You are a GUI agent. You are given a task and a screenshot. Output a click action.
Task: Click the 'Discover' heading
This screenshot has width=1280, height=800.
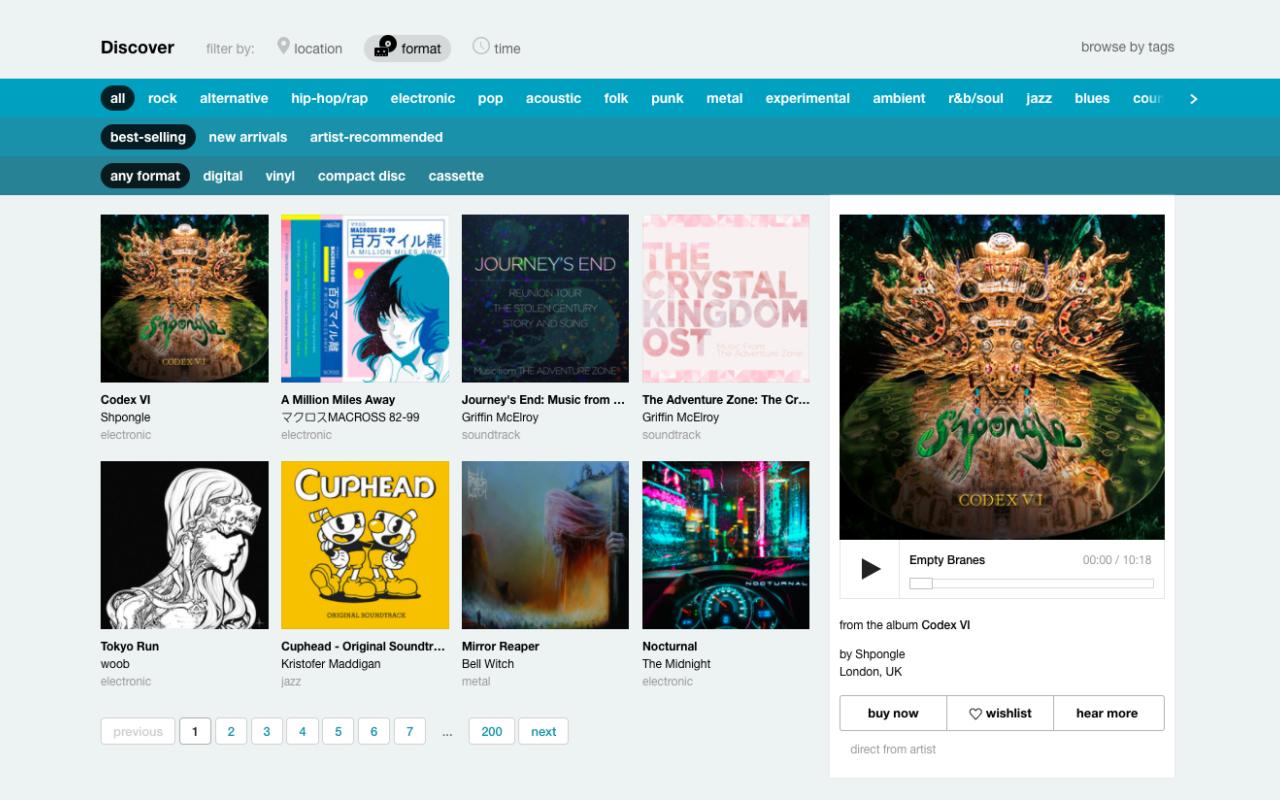pos(138,47)
